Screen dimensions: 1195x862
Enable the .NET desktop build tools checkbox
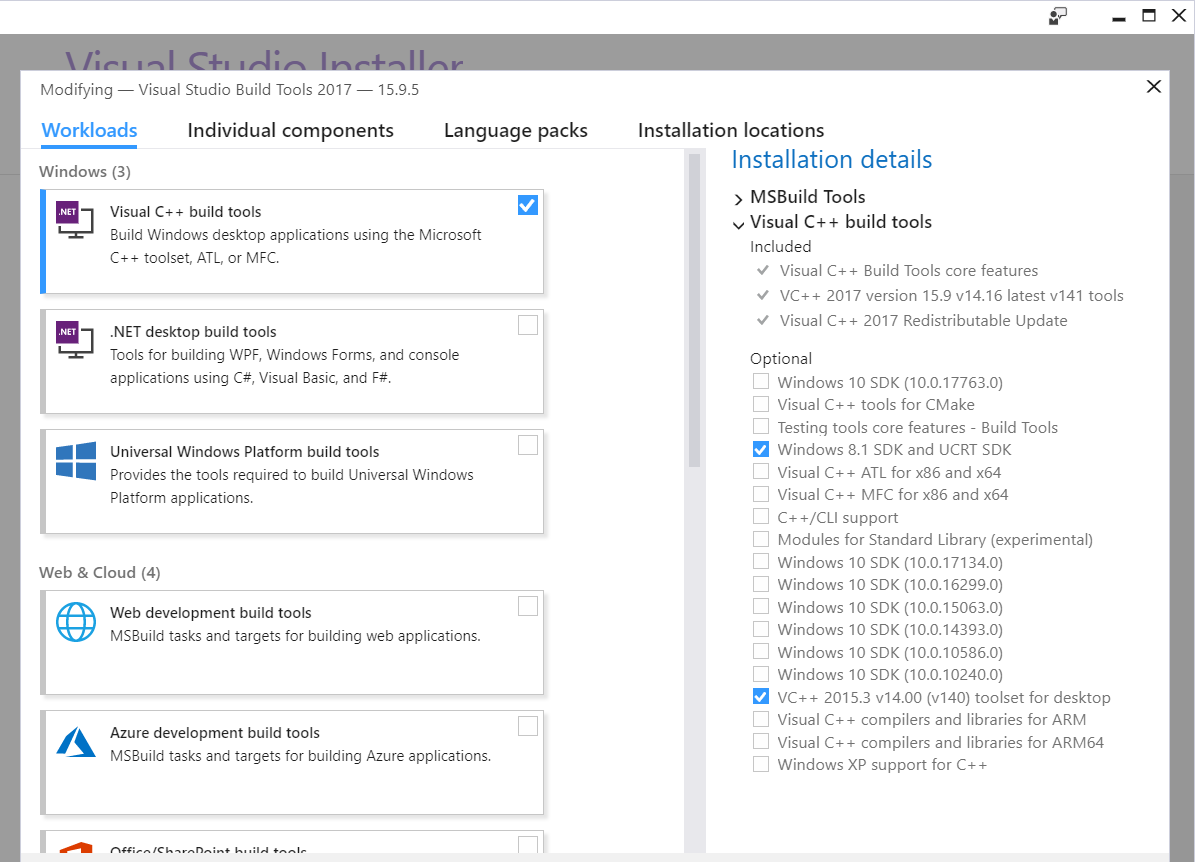pos(528,325)
